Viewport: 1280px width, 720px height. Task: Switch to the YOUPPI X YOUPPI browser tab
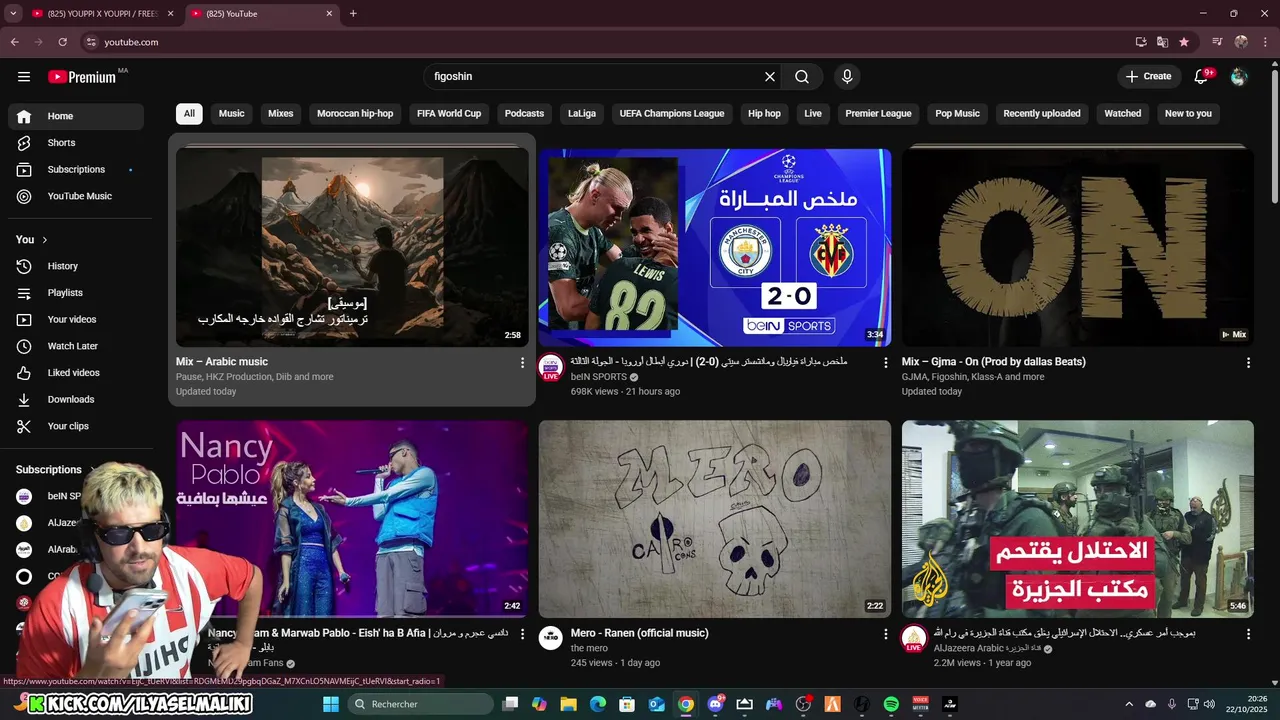coord(103,14)
